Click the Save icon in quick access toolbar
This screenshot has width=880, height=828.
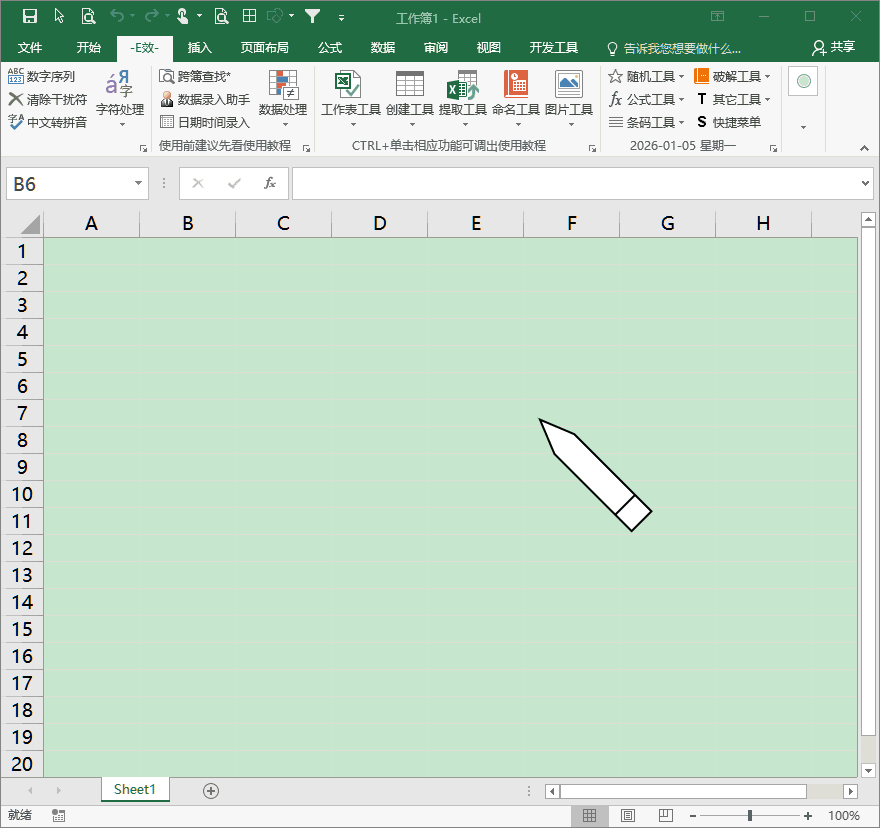coord(29,16)
